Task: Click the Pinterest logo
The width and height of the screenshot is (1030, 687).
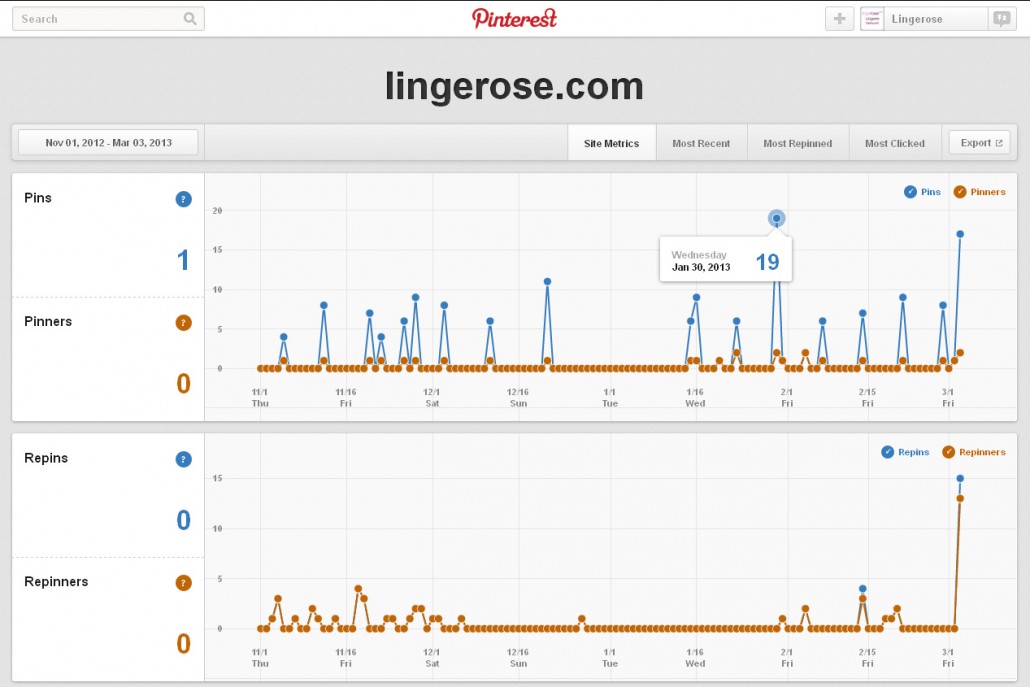Action: click(x=514, y=18)
